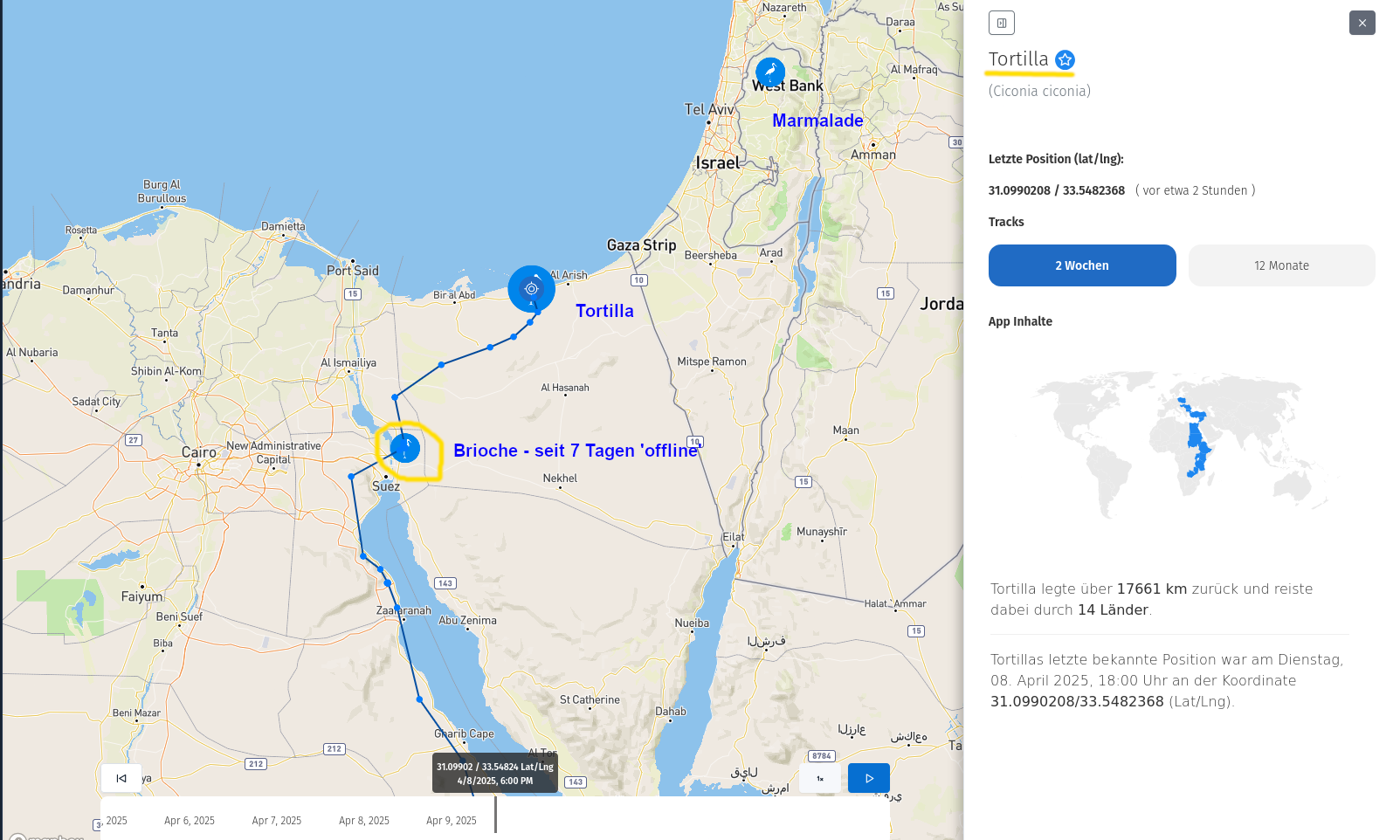This screenshot has width=1400, height=840.
Task: Click the track point just north of Suez
Action: pos(395,397)
